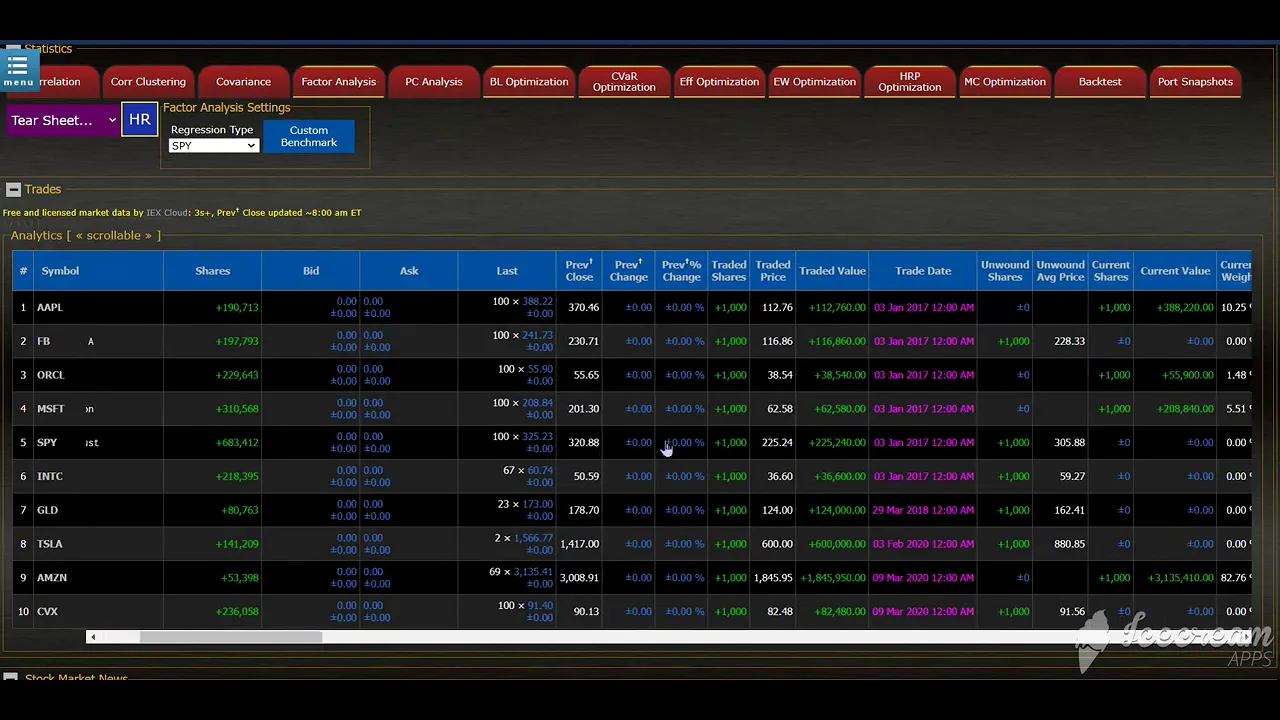Open the Tear Sheet dropdown

(x=63, y=120)
